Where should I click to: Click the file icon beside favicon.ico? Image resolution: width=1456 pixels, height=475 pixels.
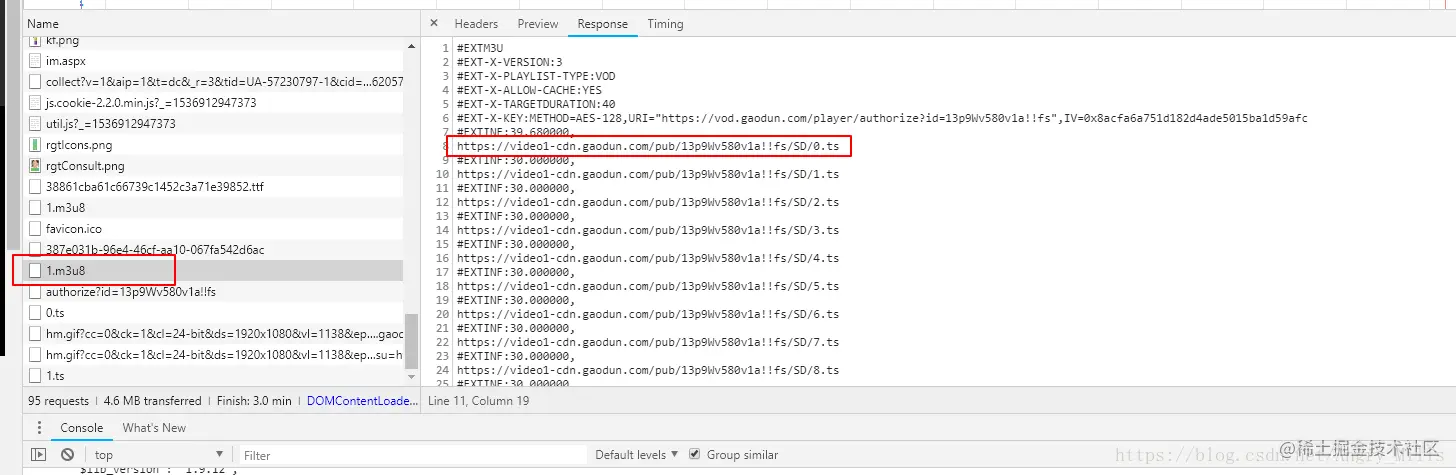point(36,229)
